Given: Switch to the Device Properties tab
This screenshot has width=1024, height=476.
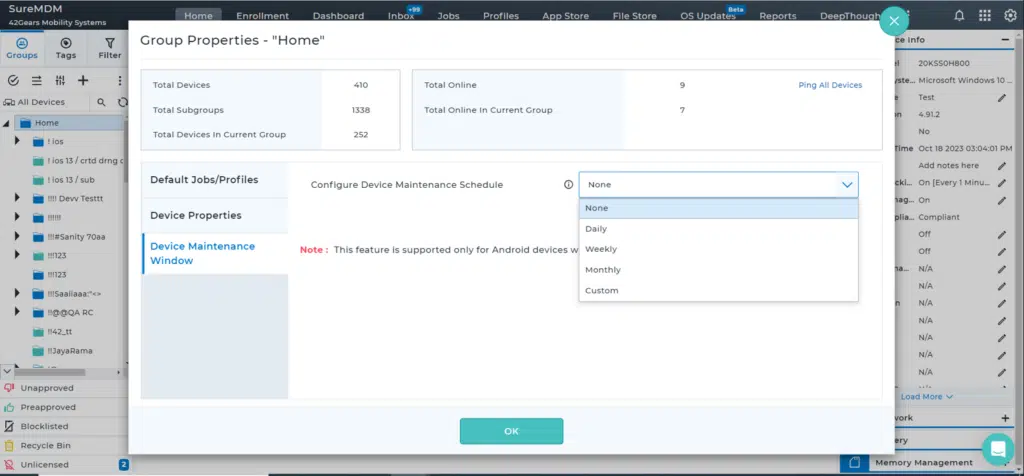Looking at the screenshot, I should pyautogui.click(x=195, y=215).
